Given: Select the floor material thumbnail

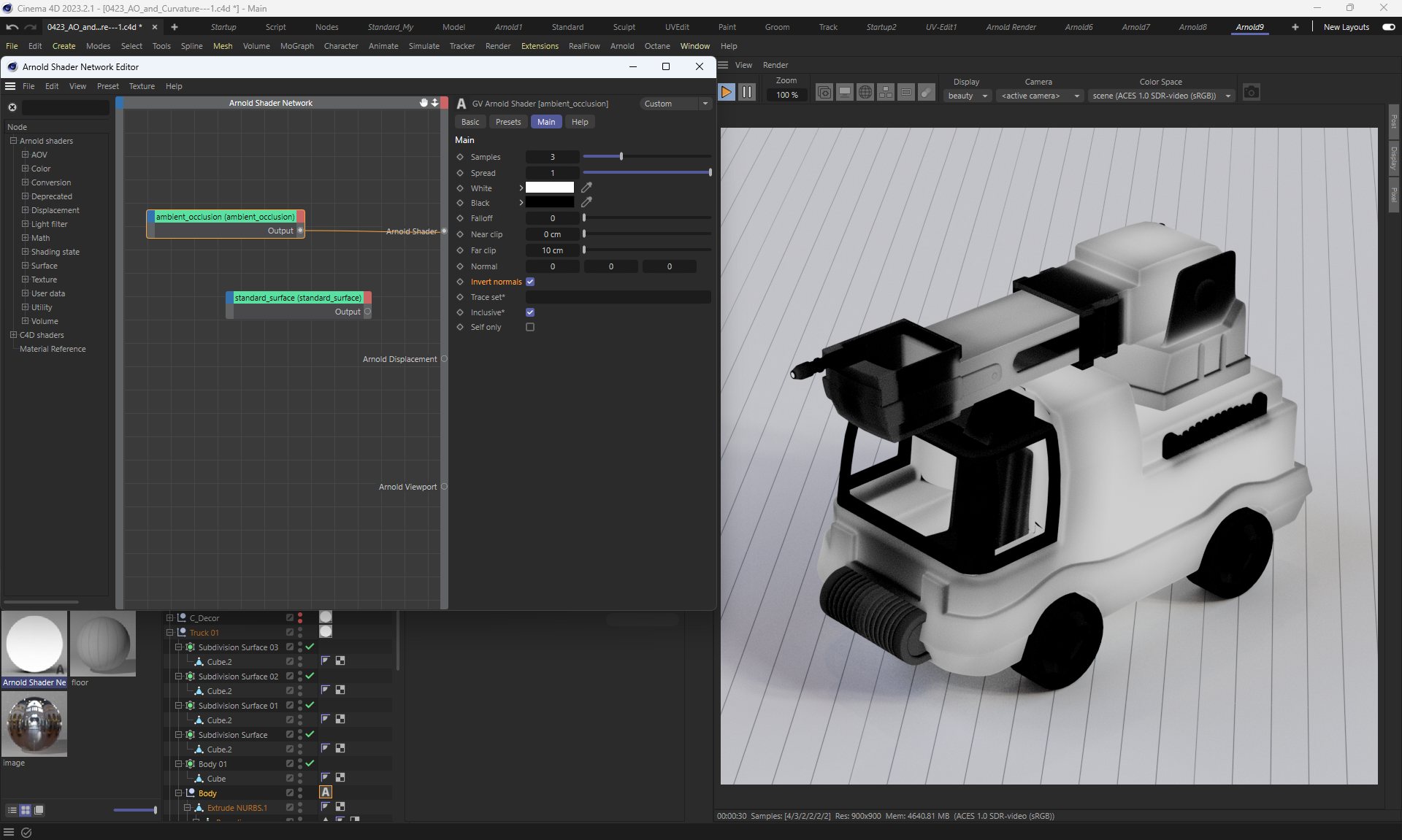Looking at the screenshot, I should point(103,644).
